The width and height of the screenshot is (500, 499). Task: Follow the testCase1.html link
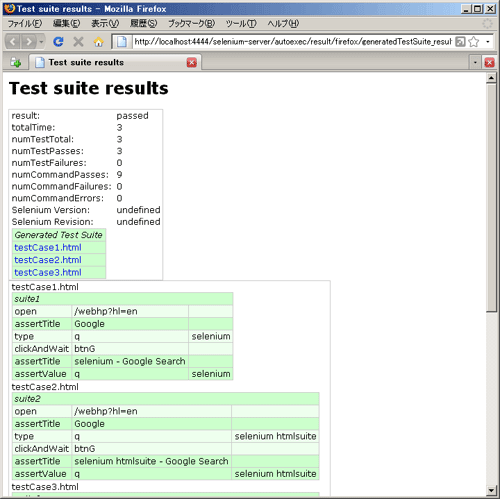(48, 248)
